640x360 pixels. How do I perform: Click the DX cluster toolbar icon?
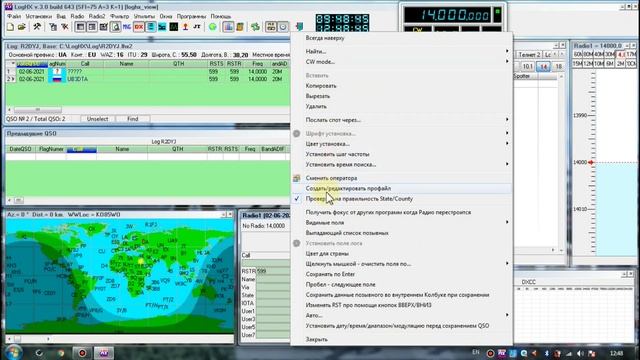click(139, 27)
